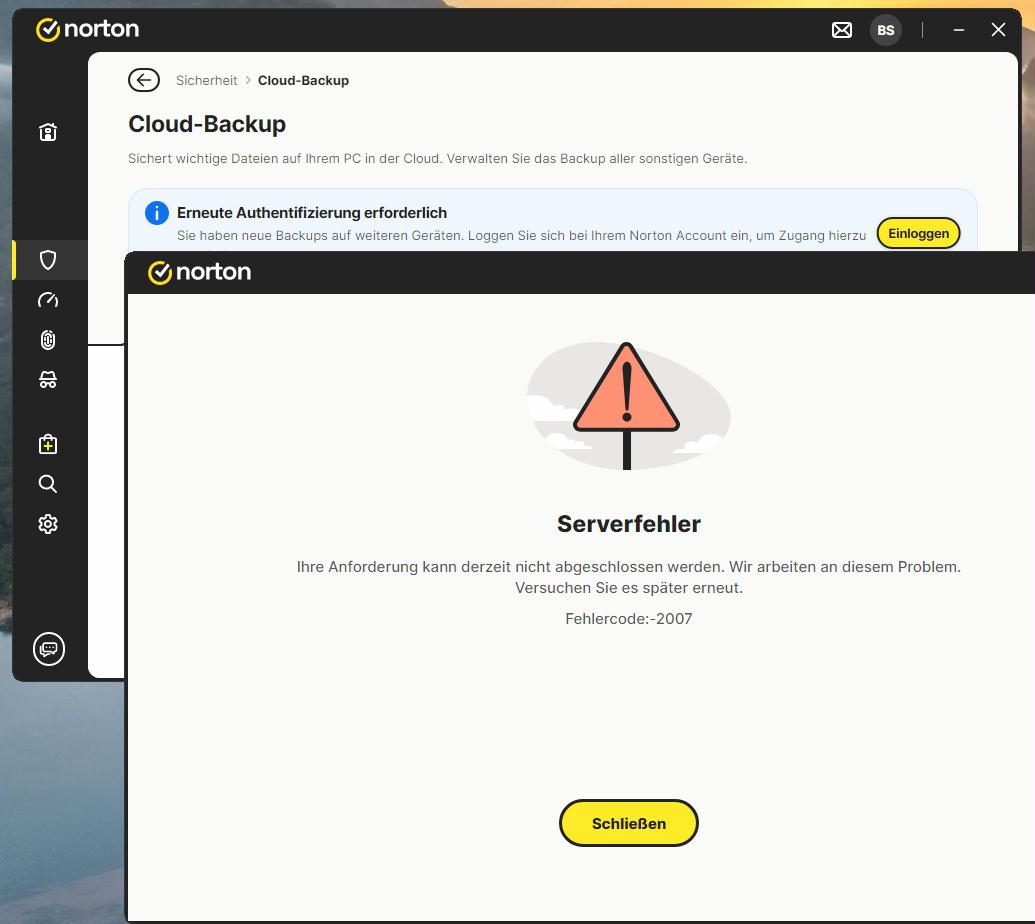Click the Cloud-Backup breadcrumb item
The width and height of the screenshot is (1035, 924).
303,80
